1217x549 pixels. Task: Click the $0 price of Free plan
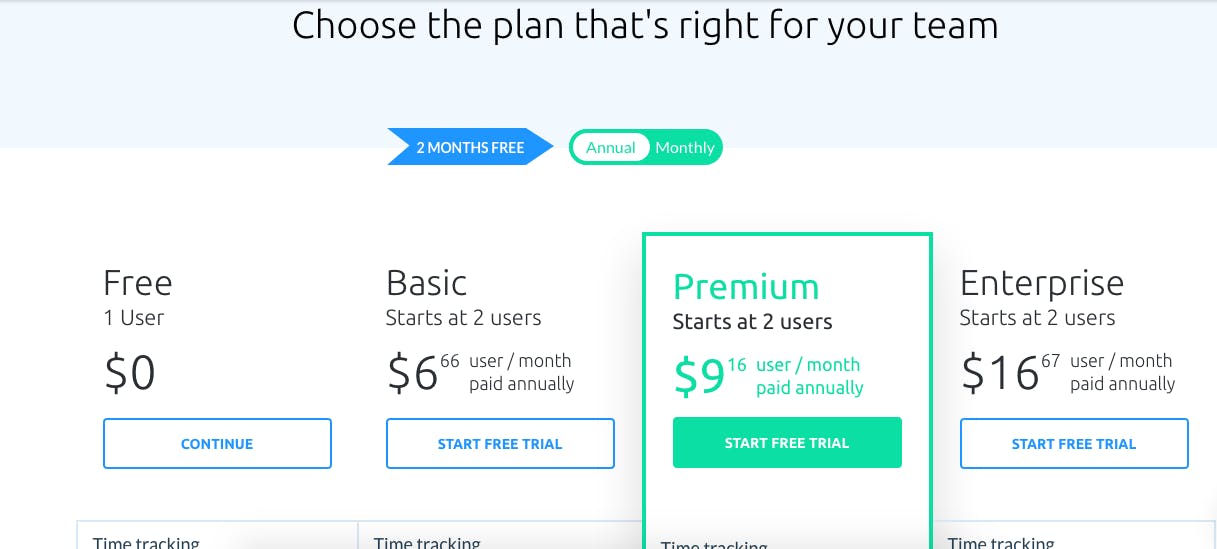130,373
